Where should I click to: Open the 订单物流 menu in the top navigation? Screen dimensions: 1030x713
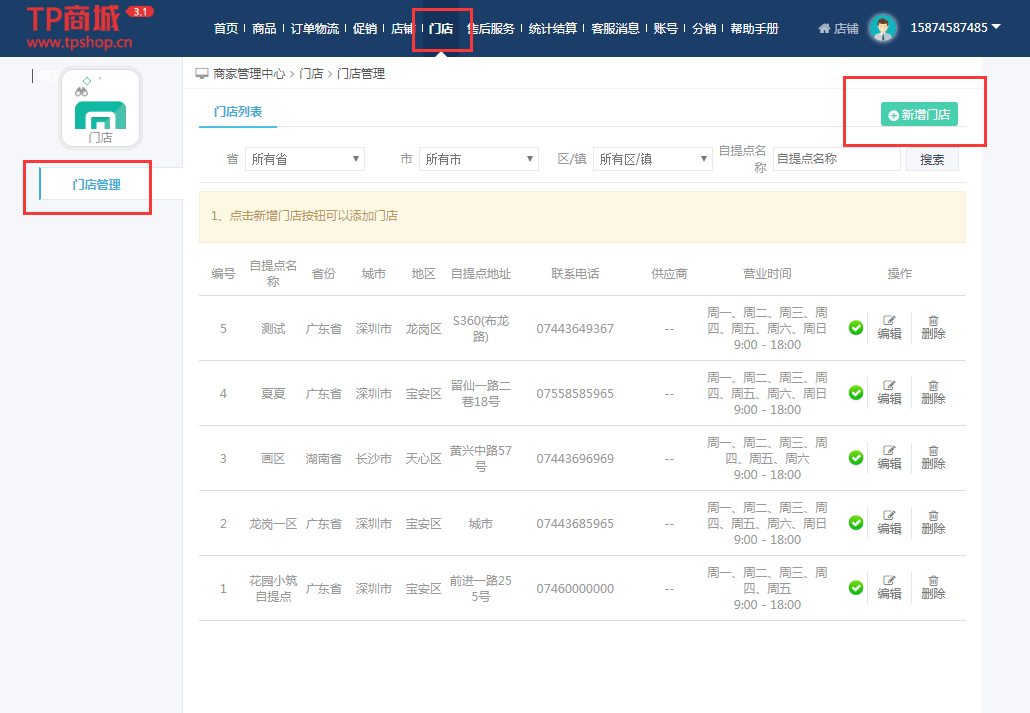[314, 28]
